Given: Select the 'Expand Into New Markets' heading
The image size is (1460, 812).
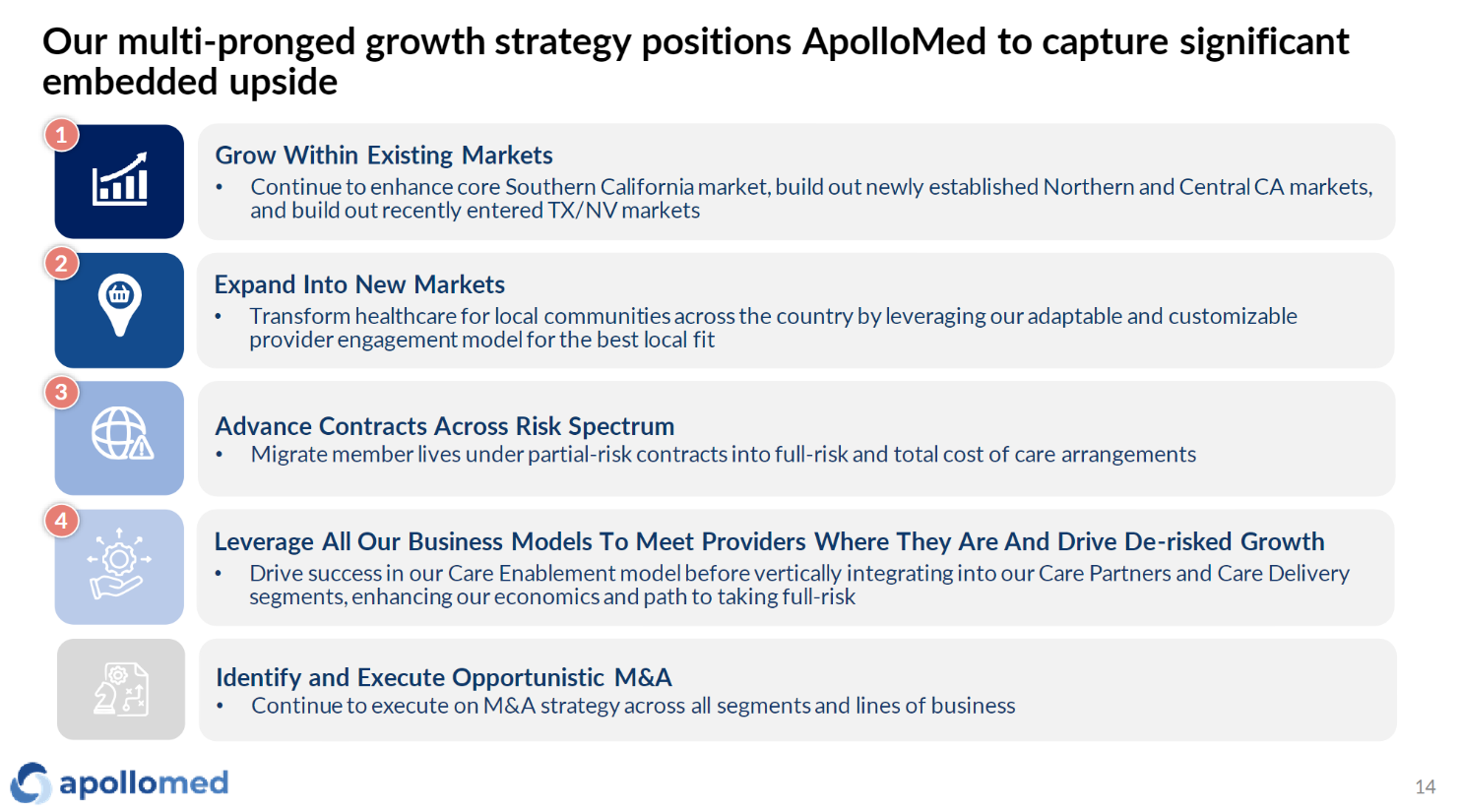Looking at the screenshot, I should tap(359, 284).
